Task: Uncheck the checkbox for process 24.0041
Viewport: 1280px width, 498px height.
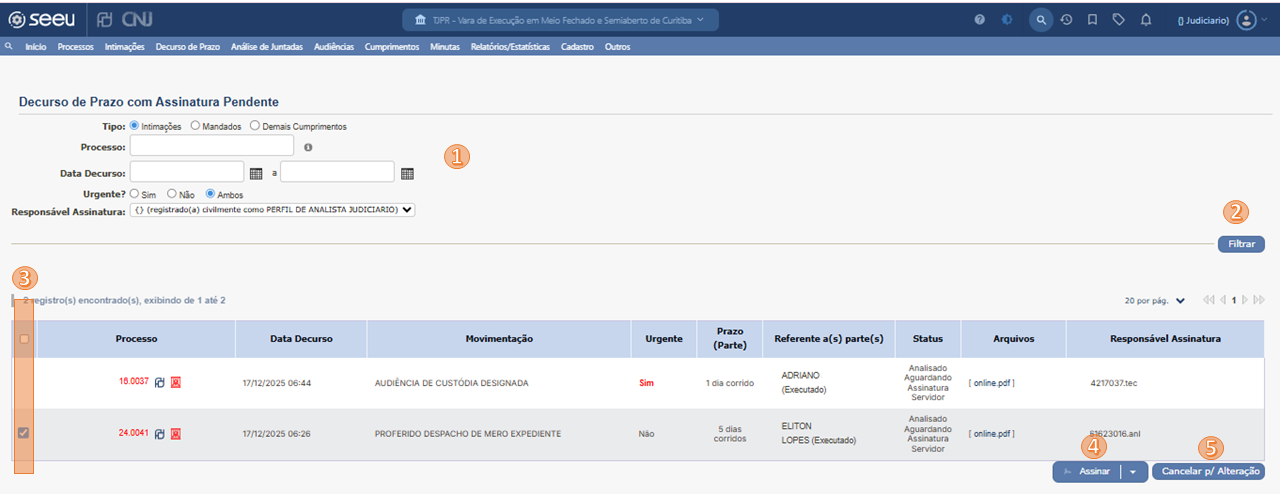Action: 24,433
